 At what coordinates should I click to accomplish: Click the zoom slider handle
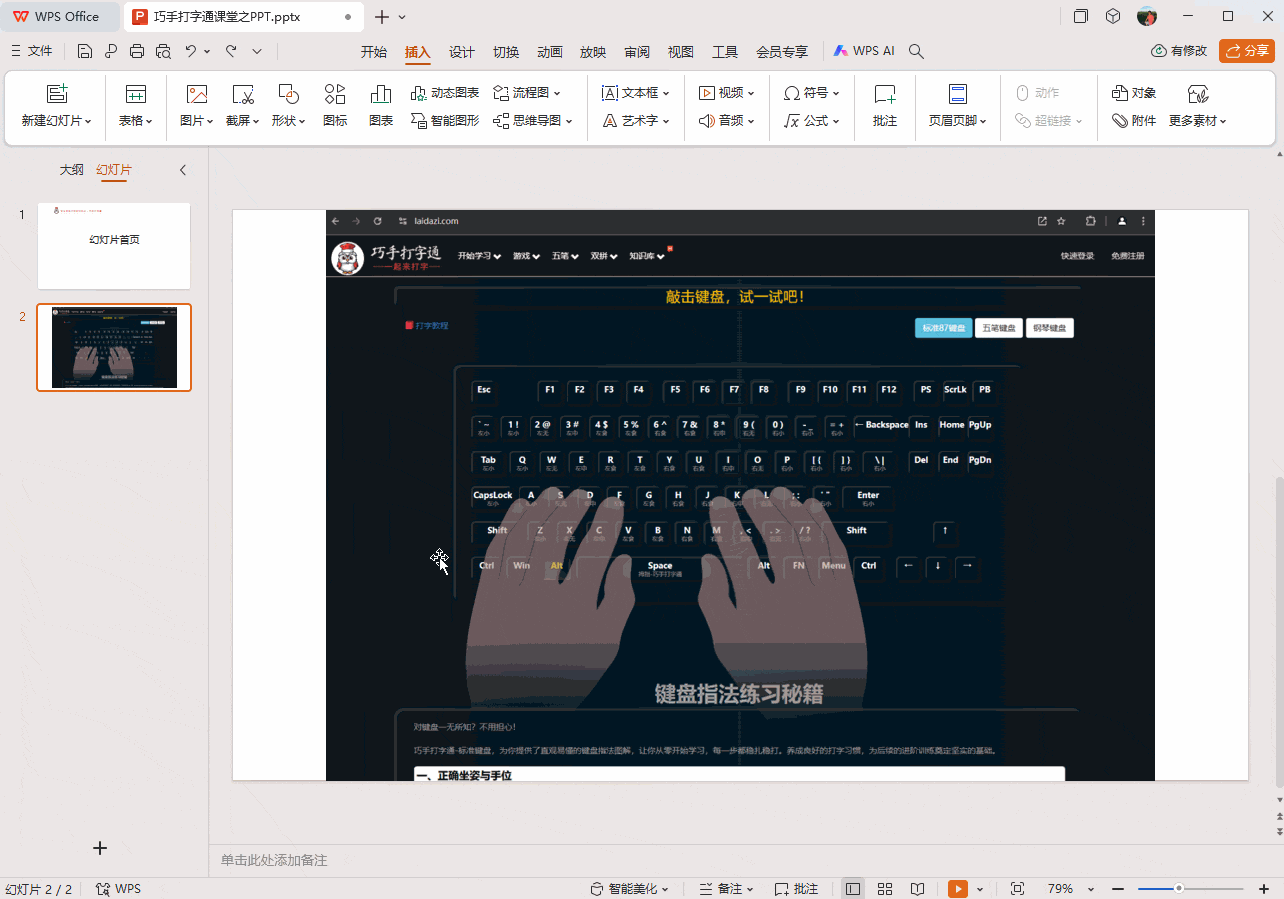[x=1179, y=889]
